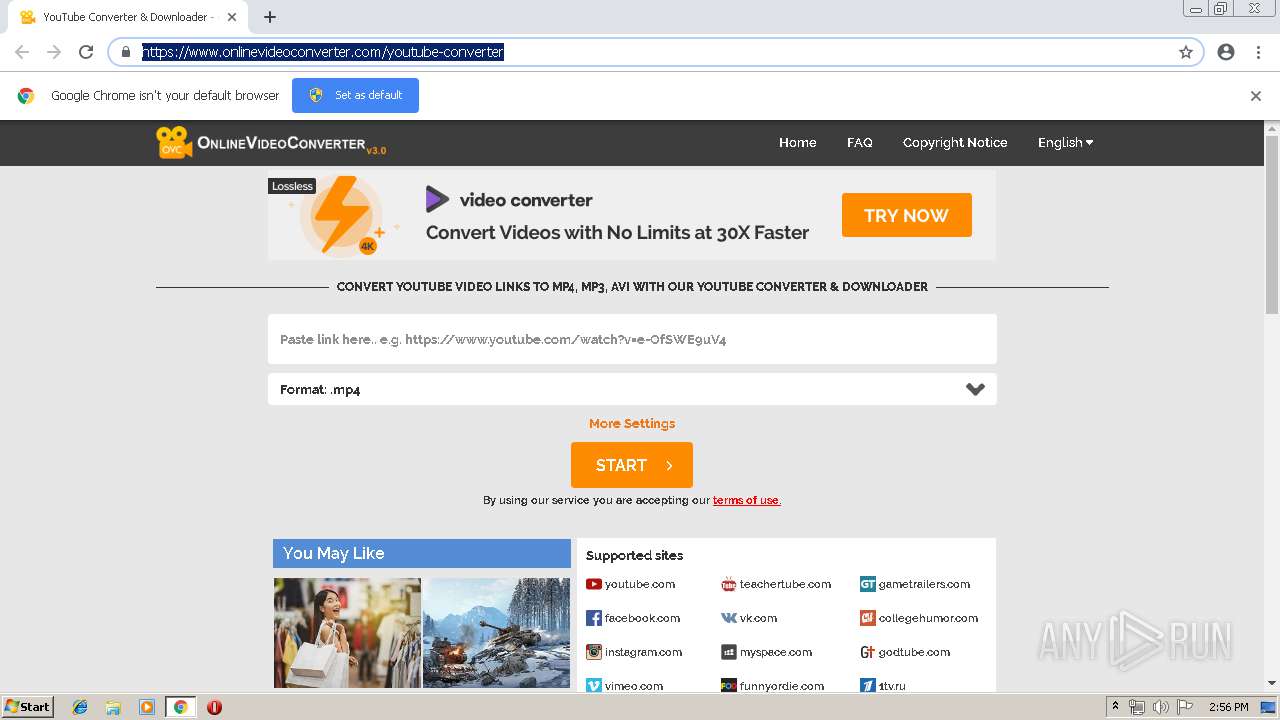Click the vimeo.com site icon
The image size is (1280, 720).
click(x=594, y=686)
